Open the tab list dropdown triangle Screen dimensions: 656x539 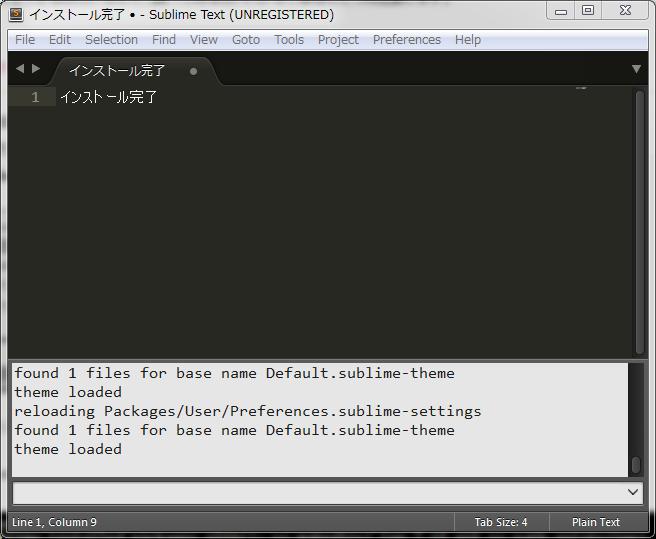click(x=636, y=69)
